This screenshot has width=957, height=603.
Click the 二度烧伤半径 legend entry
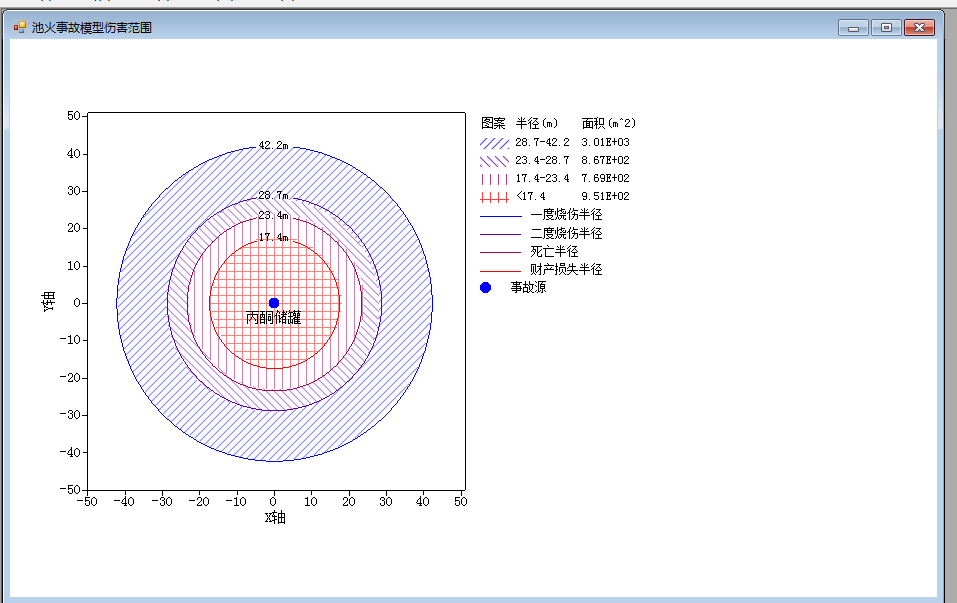541,233
